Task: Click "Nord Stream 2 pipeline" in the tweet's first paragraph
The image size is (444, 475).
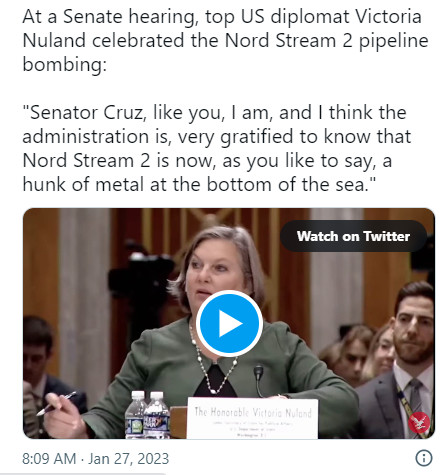Action: [x=327, y=41]
